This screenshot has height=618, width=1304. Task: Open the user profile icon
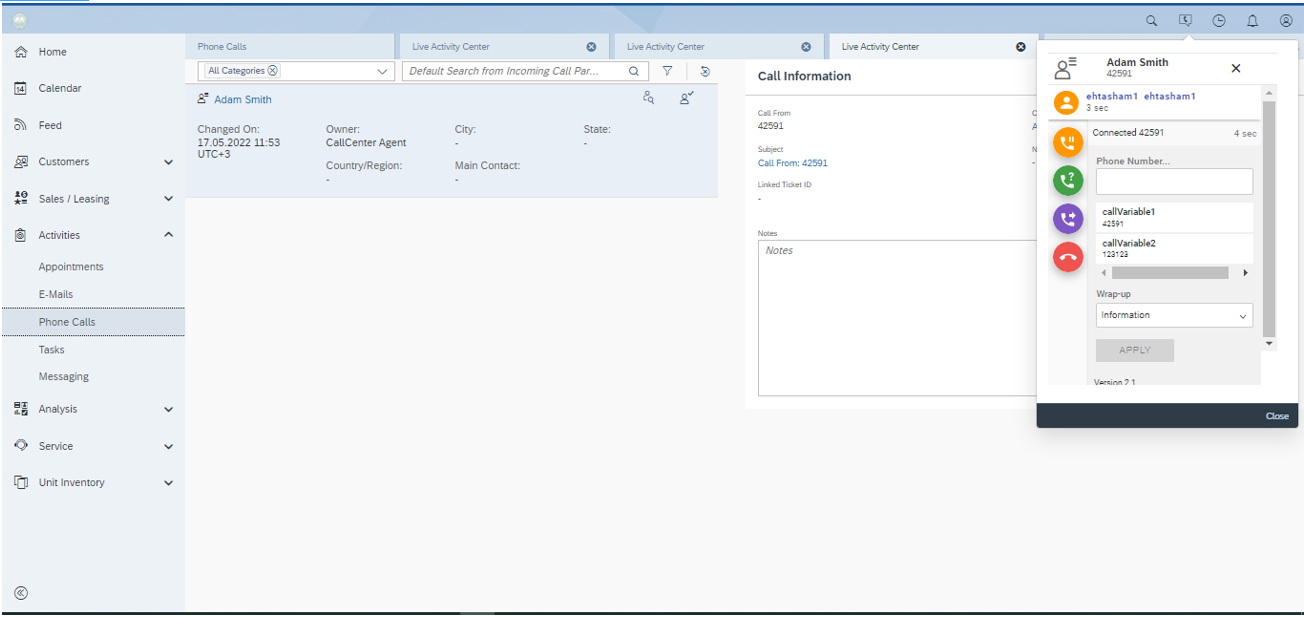(1286, 20)
